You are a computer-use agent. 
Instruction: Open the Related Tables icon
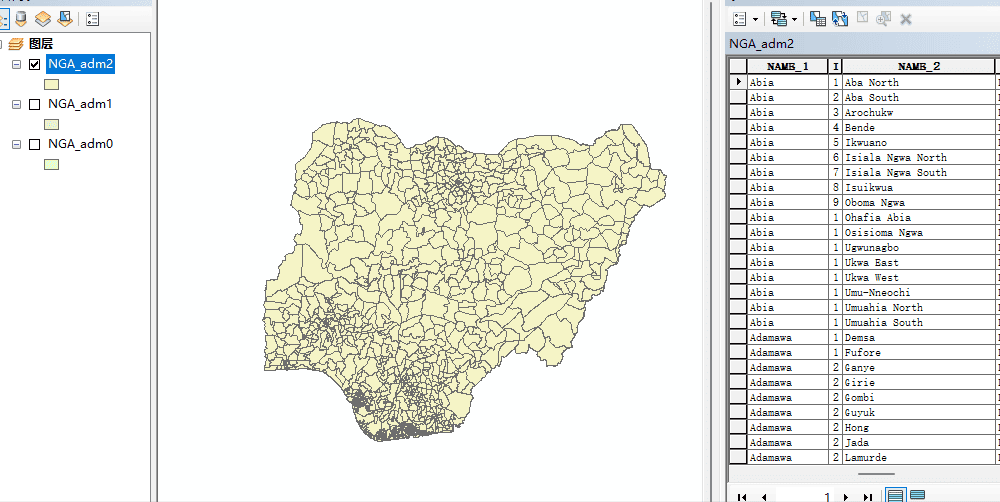click(778, 19)
